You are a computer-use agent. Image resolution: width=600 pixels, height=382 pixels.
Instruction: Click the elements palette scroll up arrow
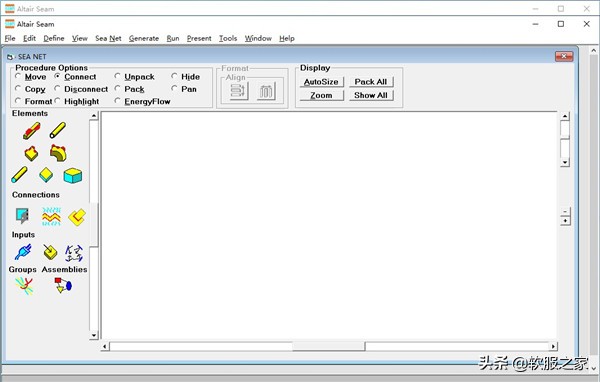[x=94, y=115]
